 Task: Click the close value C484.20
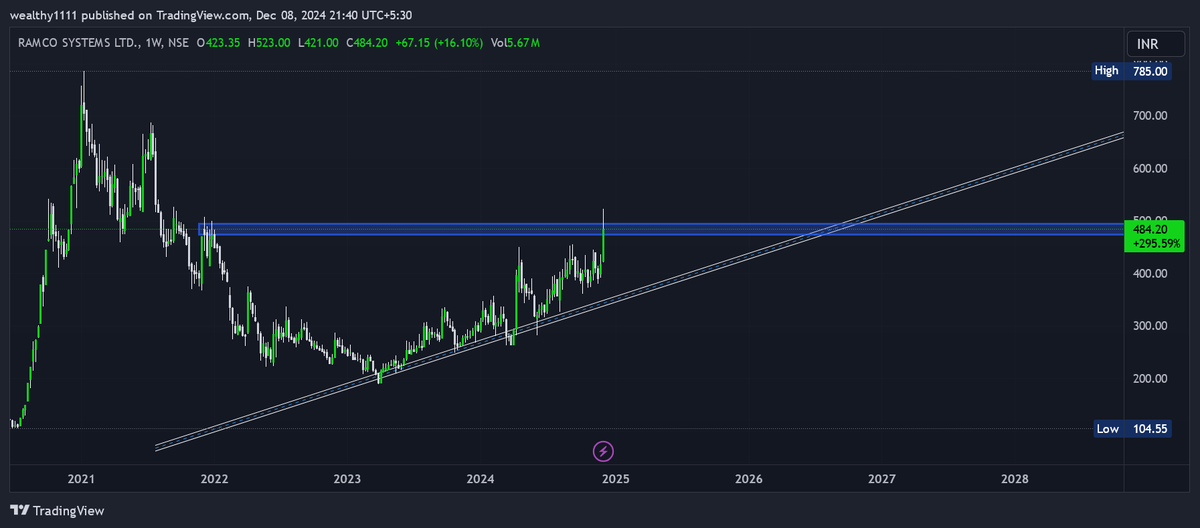pyautogui.click(x=366, y=43)
